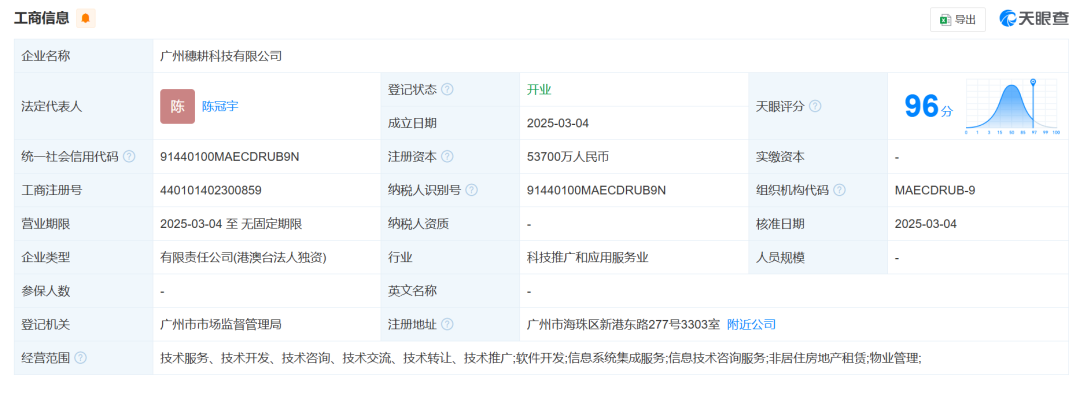
Task: Click the help icon beside 注册资本
Action: [x=447, y=157]
